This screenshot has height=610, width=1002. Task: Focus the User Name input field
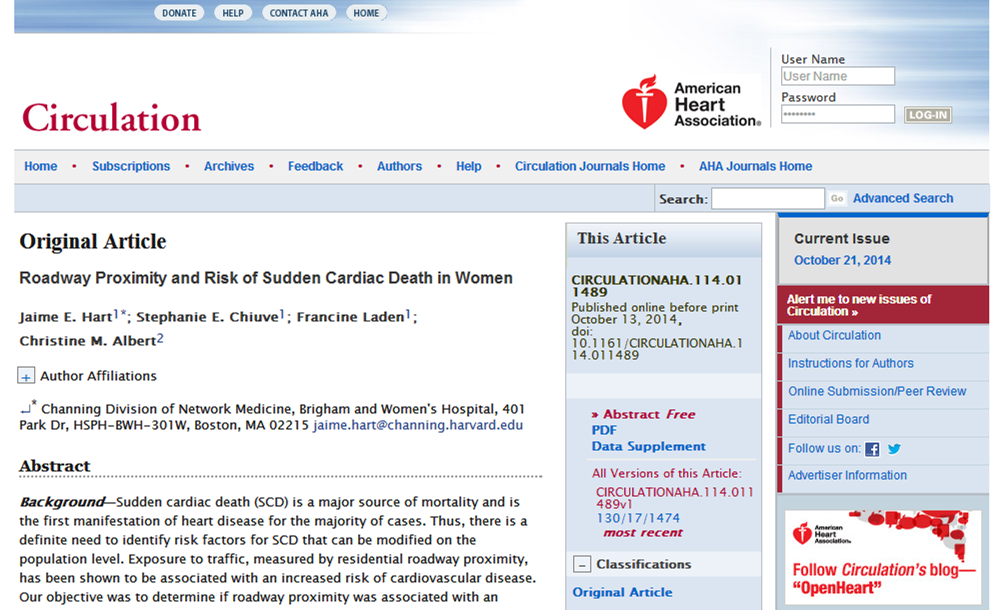(838, 76)
